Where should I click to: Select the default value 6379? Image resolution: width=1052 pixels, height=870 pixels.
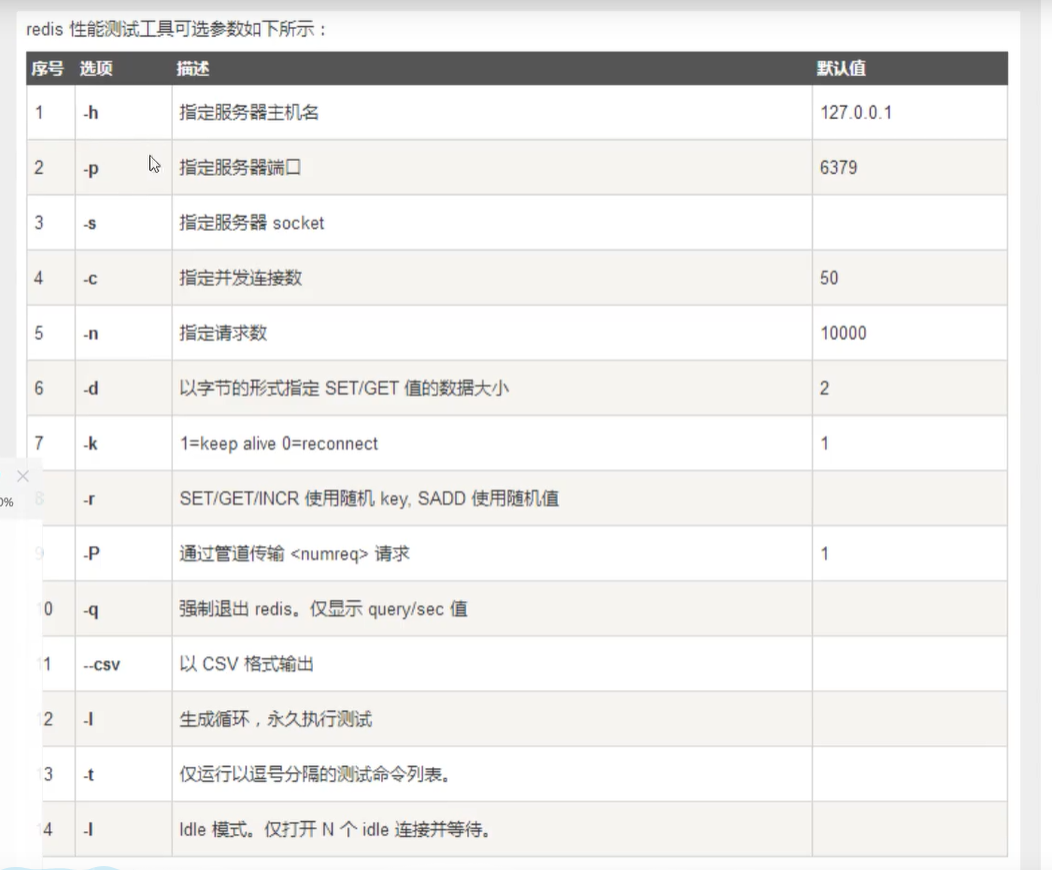pyautogui.click(x=839, y=167)
